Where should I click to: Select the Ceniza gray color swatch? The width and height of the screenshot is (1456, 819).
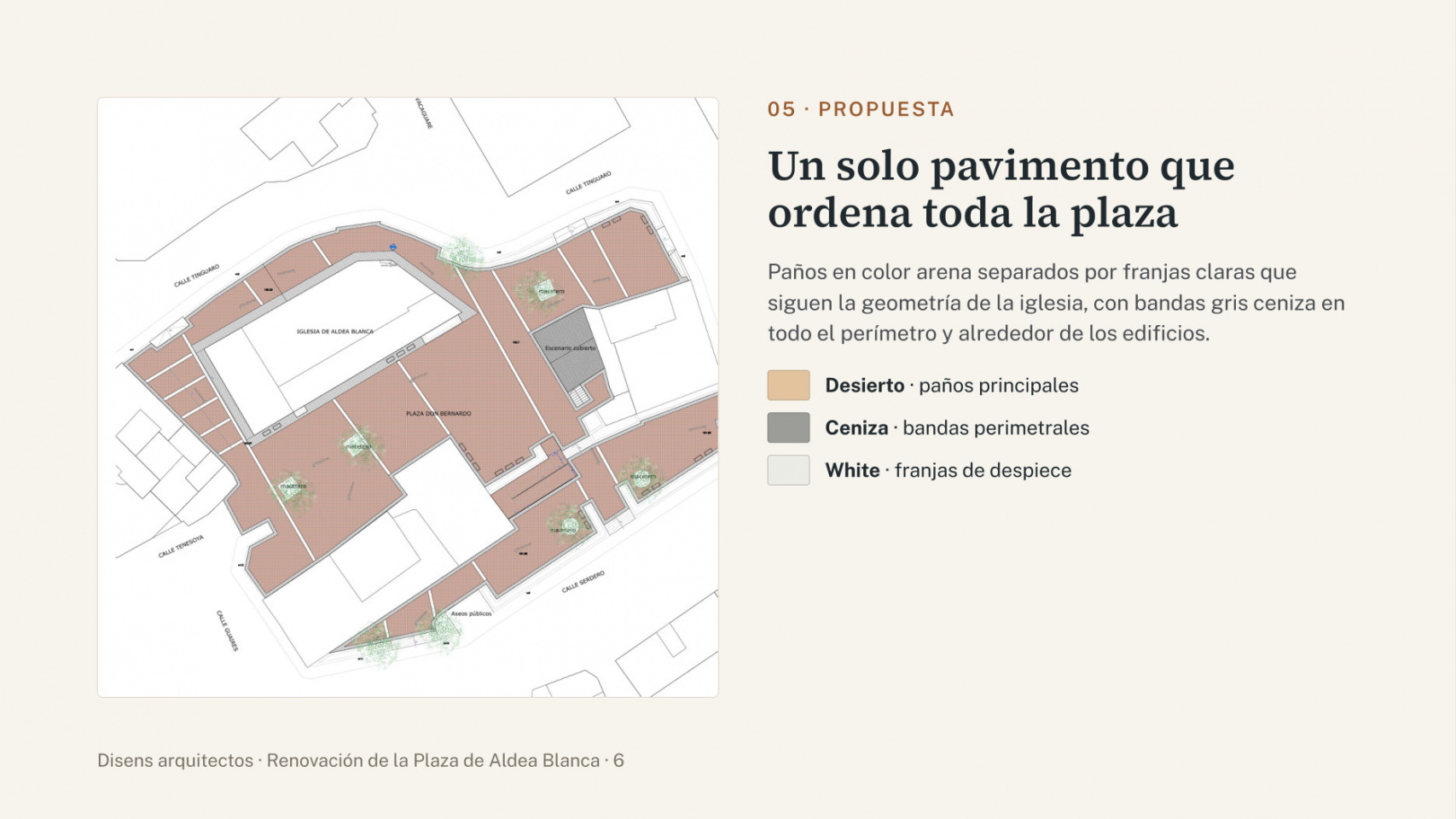[x=788, y=428]
